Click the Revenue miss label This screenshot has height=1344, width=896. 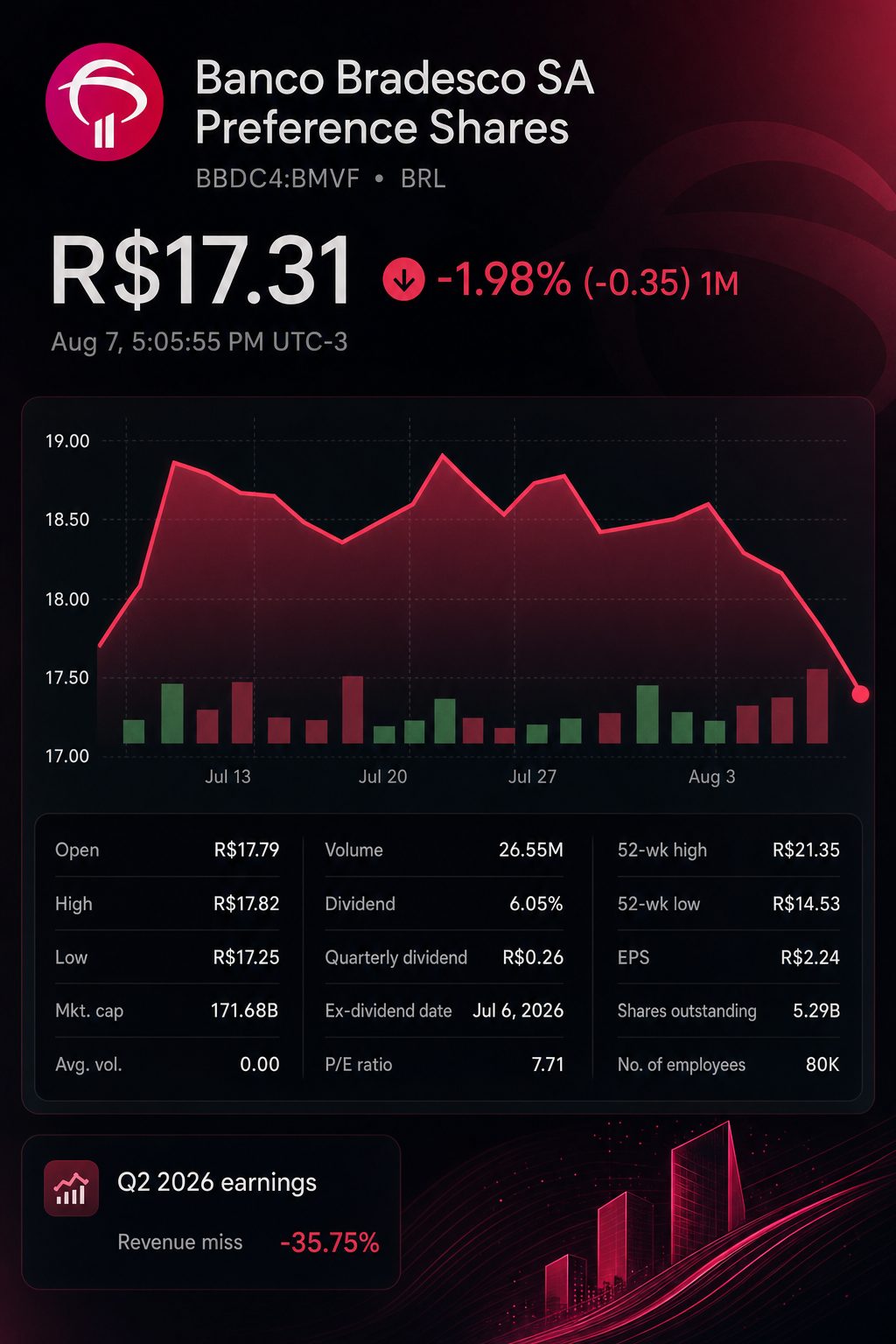[180, 1242]
